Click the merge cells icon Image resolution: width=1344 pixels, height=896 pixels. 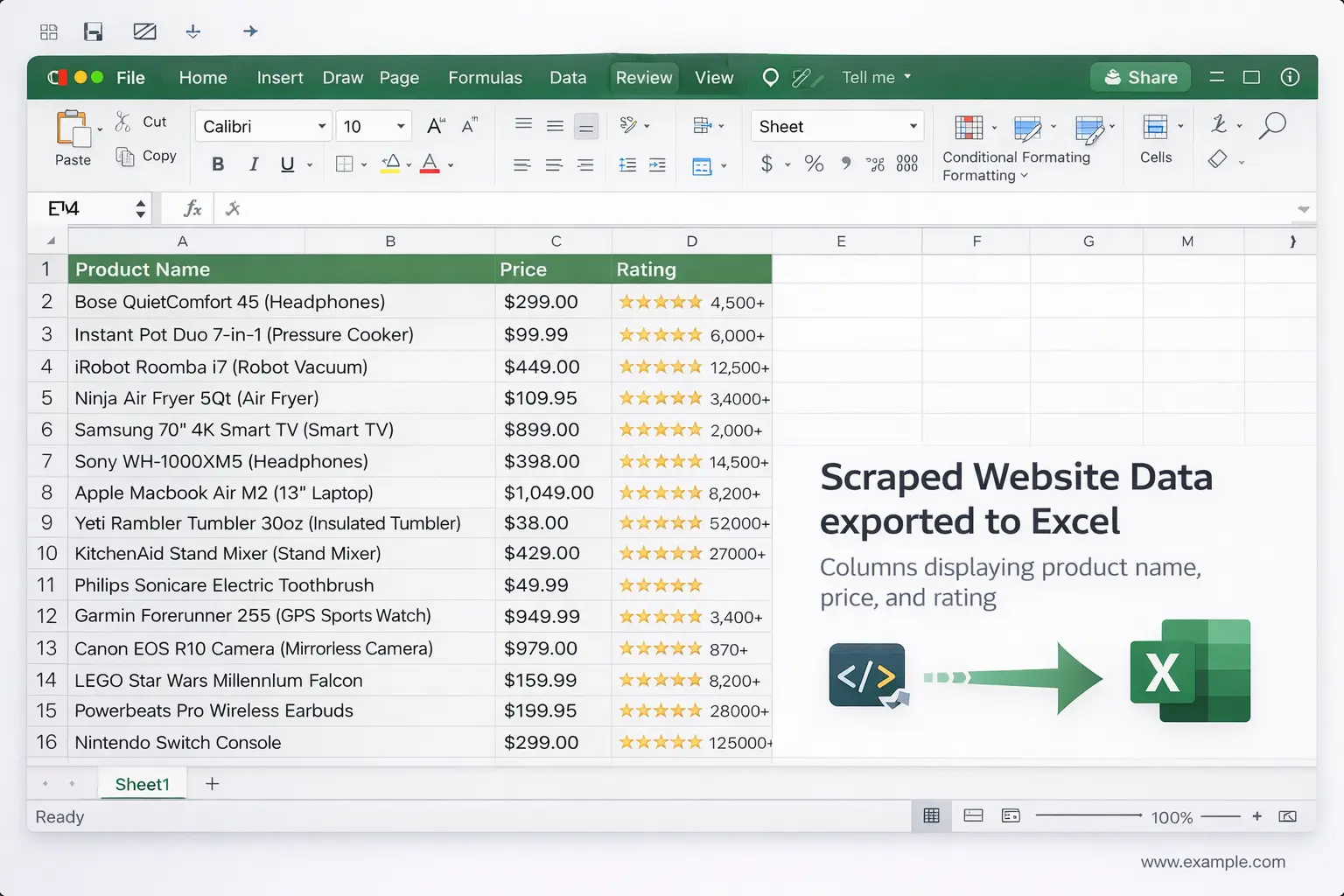tap(702, 165)
